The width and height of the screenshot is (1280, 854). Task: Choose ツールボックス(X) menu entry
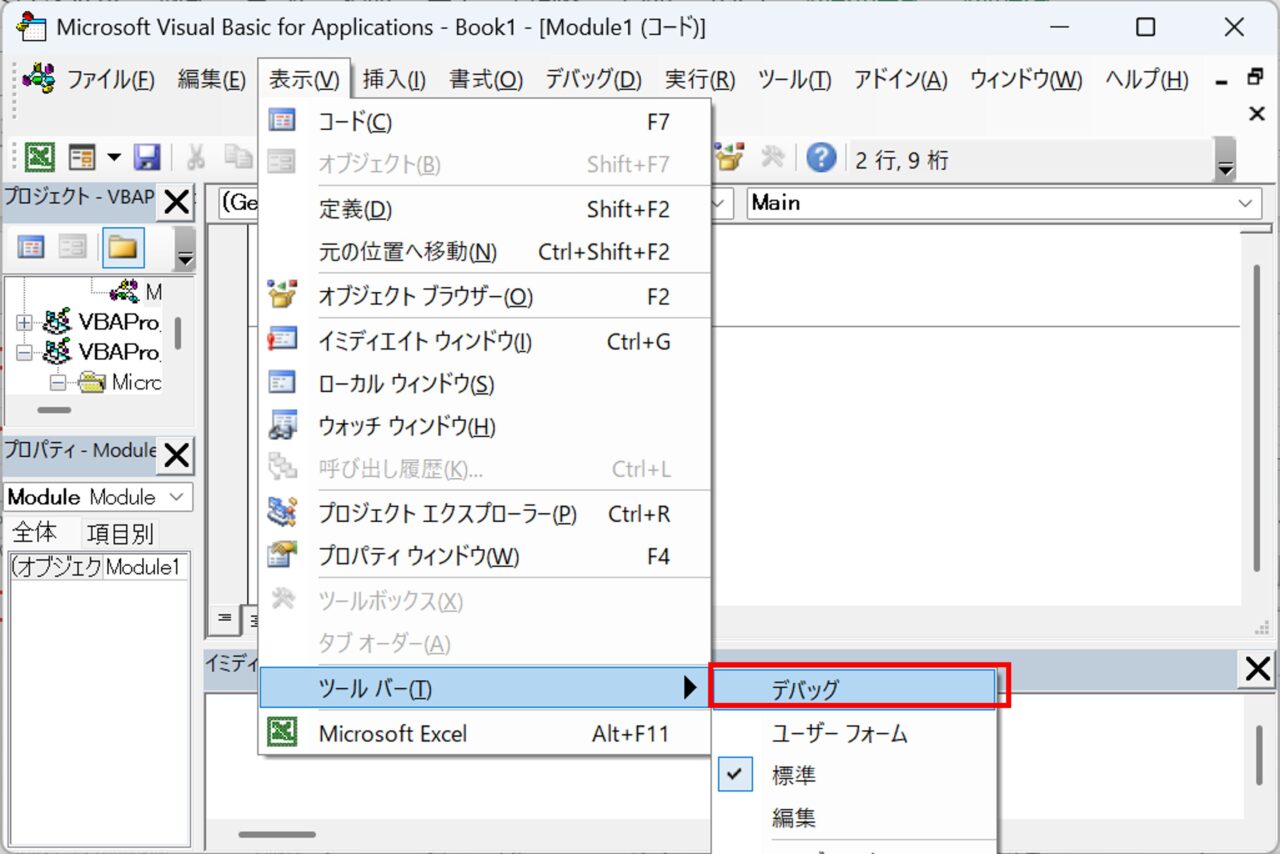click(x=484, y=602)
